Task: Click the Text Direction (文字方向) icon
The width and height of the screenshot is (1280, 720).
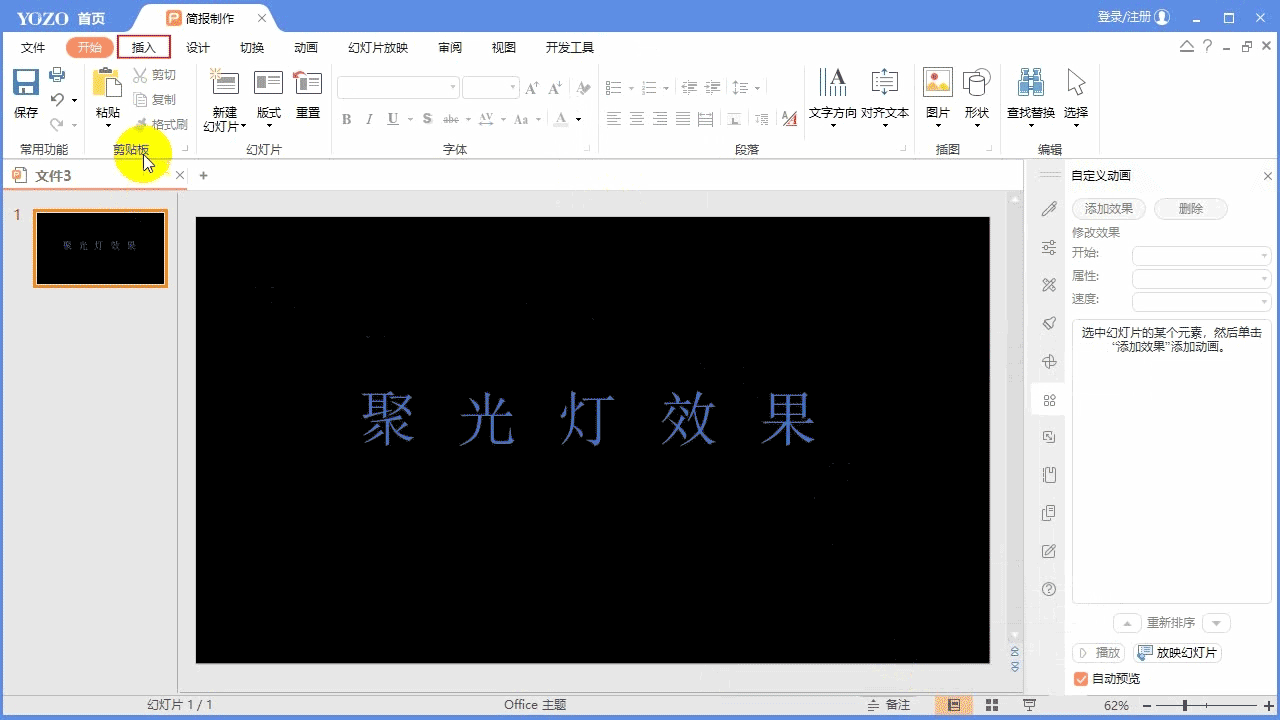Action: 832,83
